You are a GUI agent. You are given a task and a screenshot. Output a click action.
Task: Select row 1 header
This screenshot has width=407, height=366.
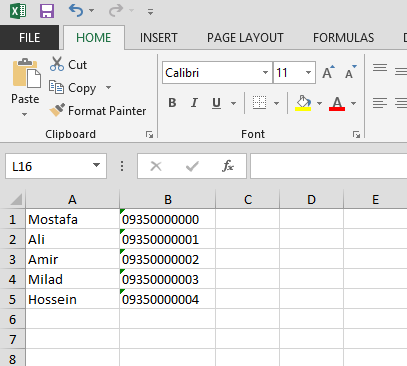[x=13, y=219]
